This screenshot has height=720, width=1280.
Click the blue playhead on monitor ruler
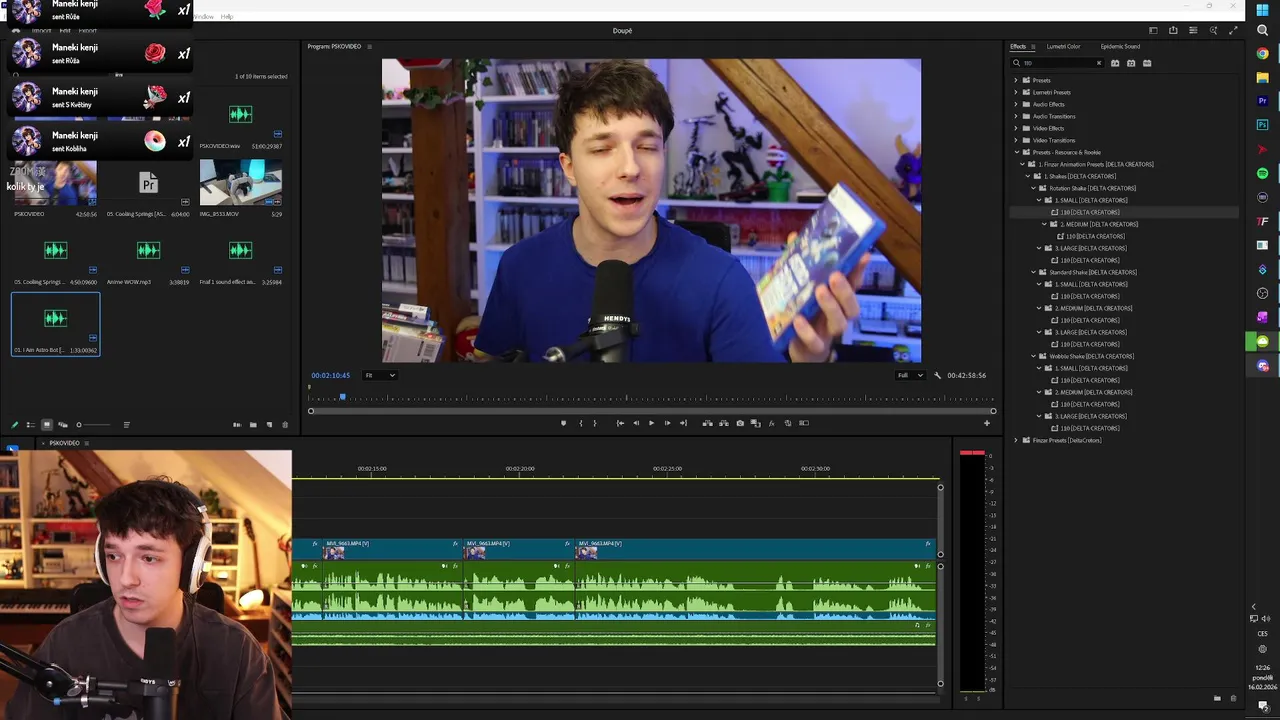(342, 397)
